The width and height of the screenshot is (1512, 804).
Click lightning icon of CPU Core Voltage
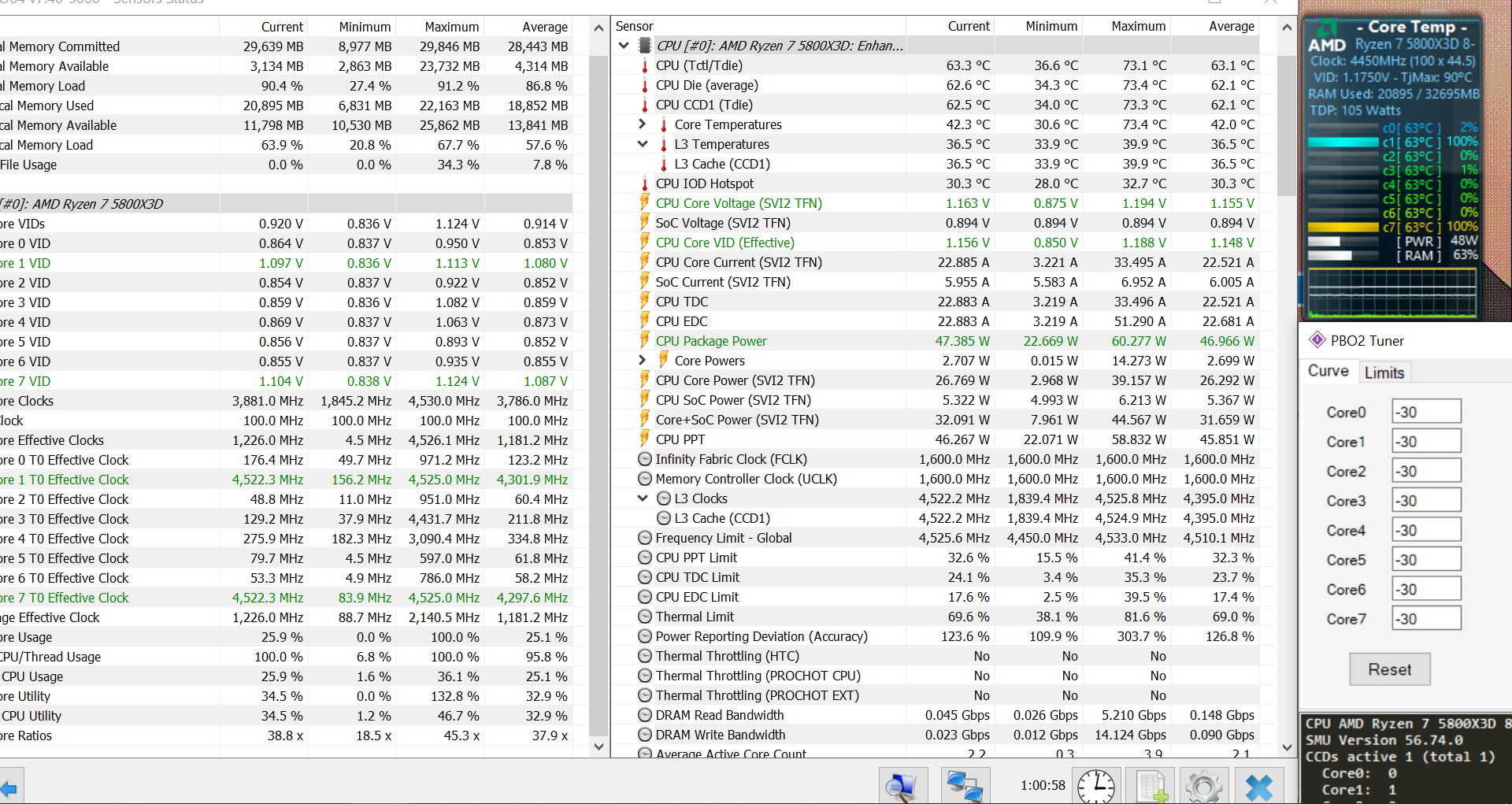645,203
